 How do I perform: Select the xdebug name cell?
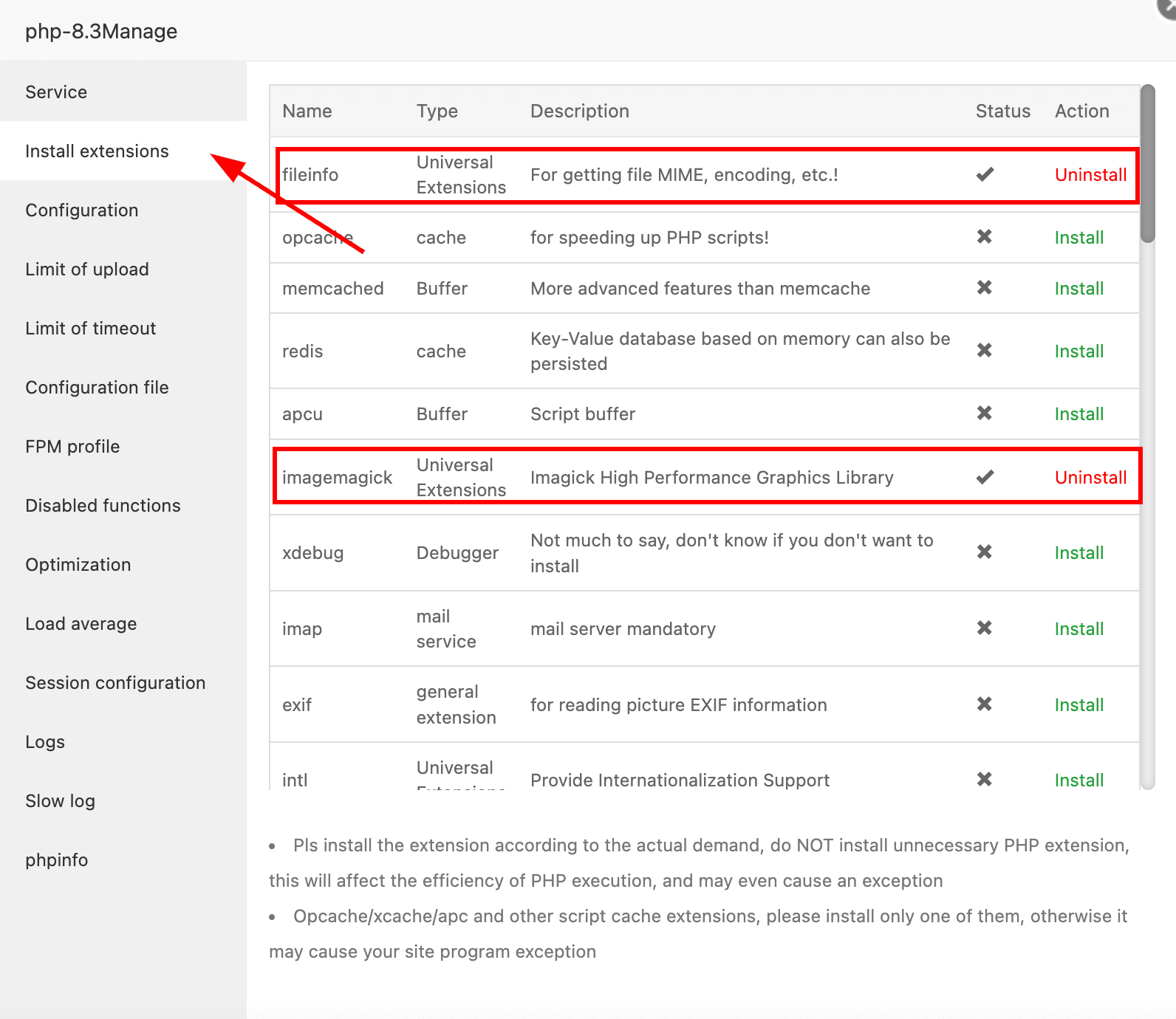click(x=312, y=553)
